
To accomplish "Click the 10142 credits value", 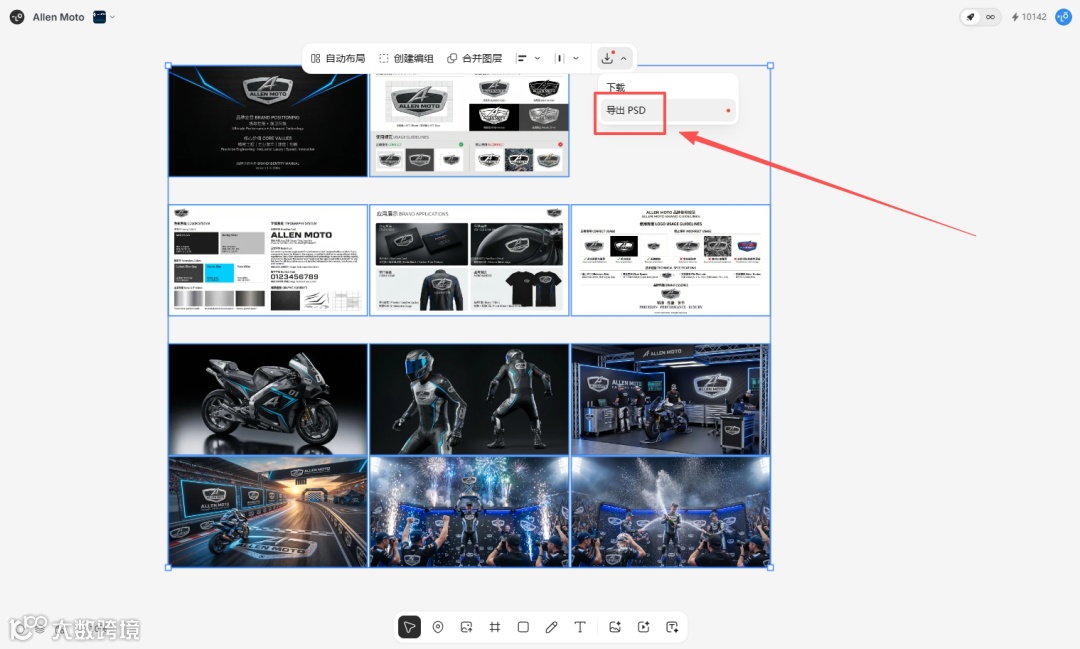I will [1034, 17].
